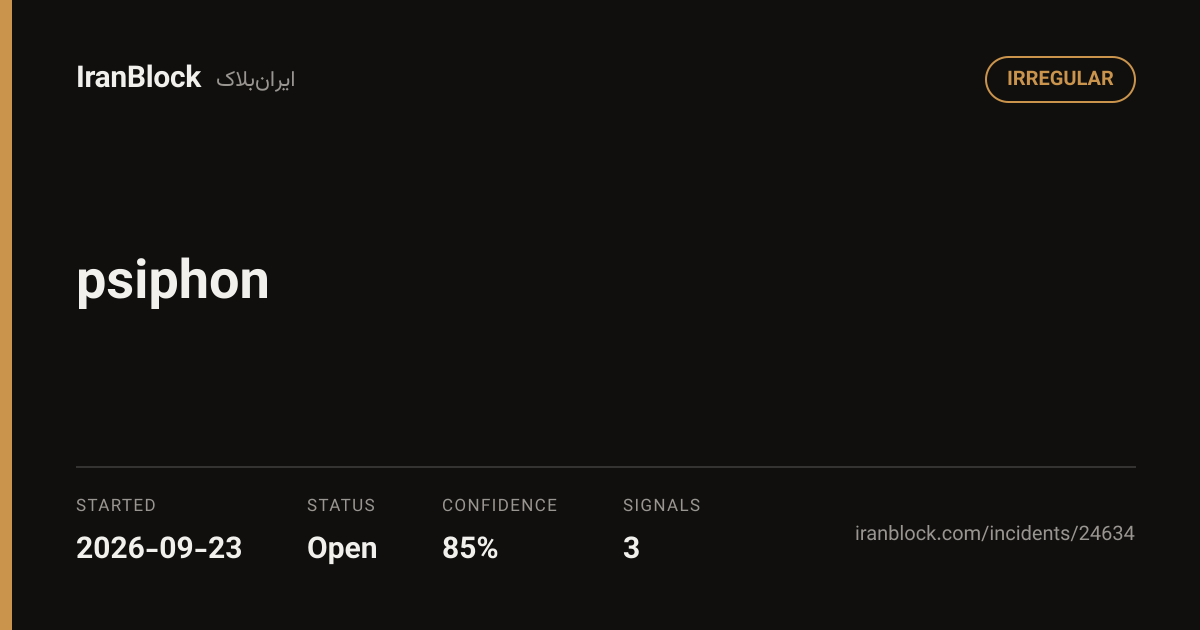The height and width of the screenshot is (630, 1200).
Task: Click the orange accent bar on left edge
Action: click(x=6, y=315)
